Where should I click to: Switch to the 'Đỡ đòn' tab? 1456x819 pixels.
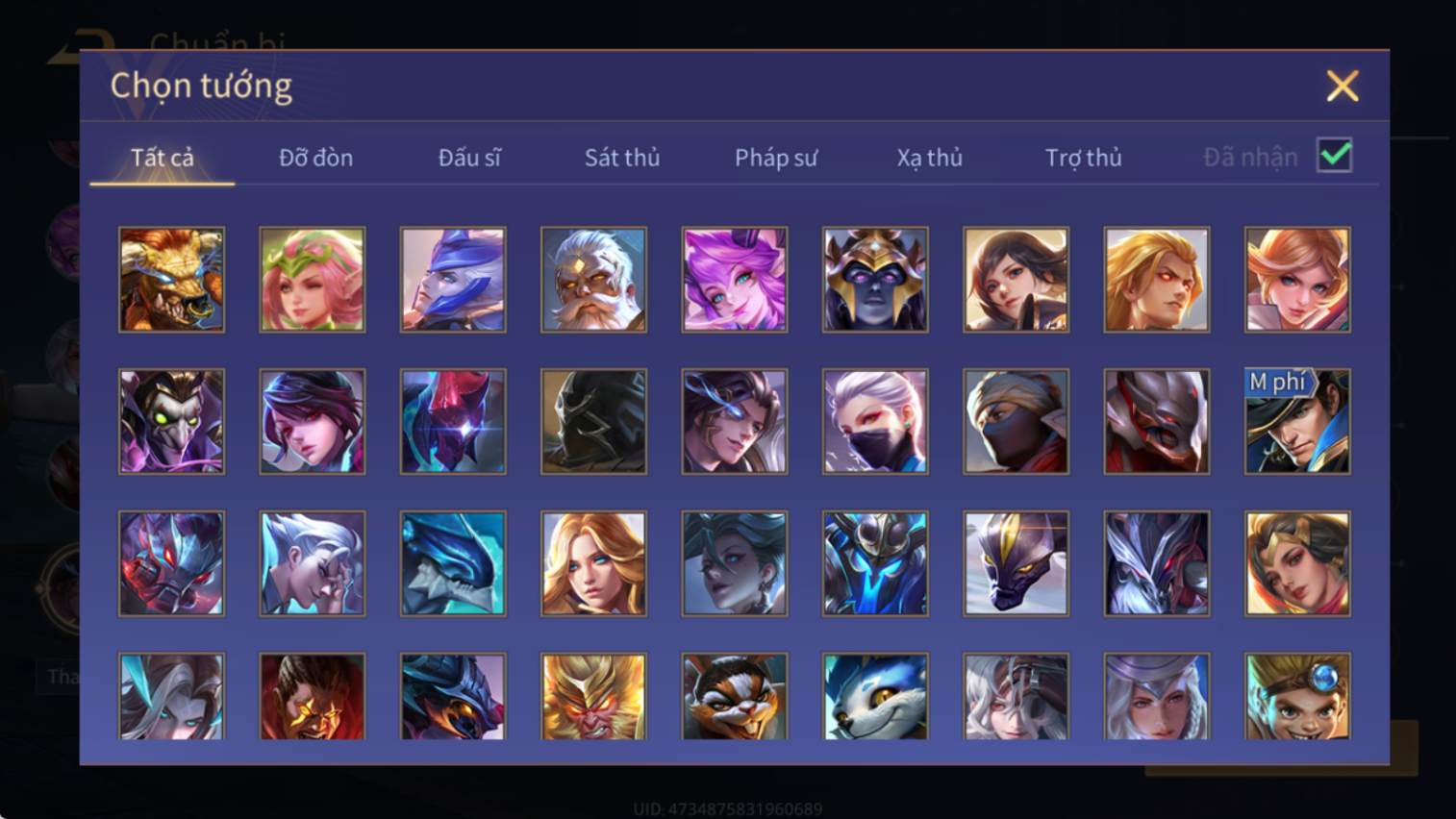click(x=315, y=158)
